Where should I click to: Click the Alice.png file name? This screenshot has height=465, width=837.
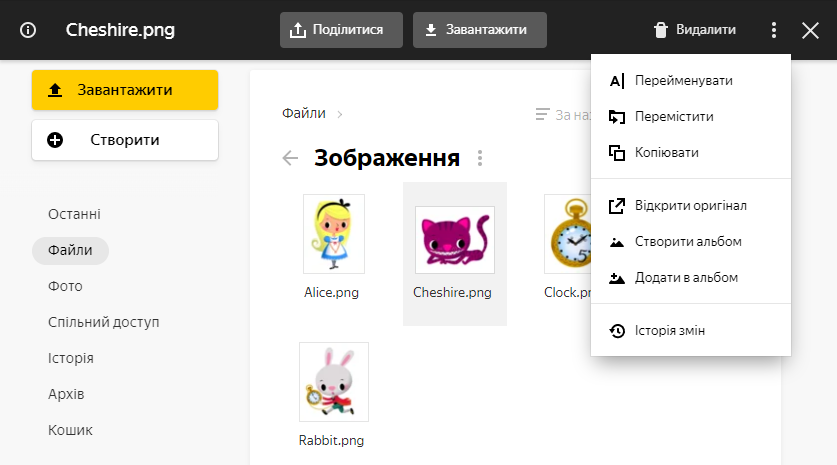331,293
